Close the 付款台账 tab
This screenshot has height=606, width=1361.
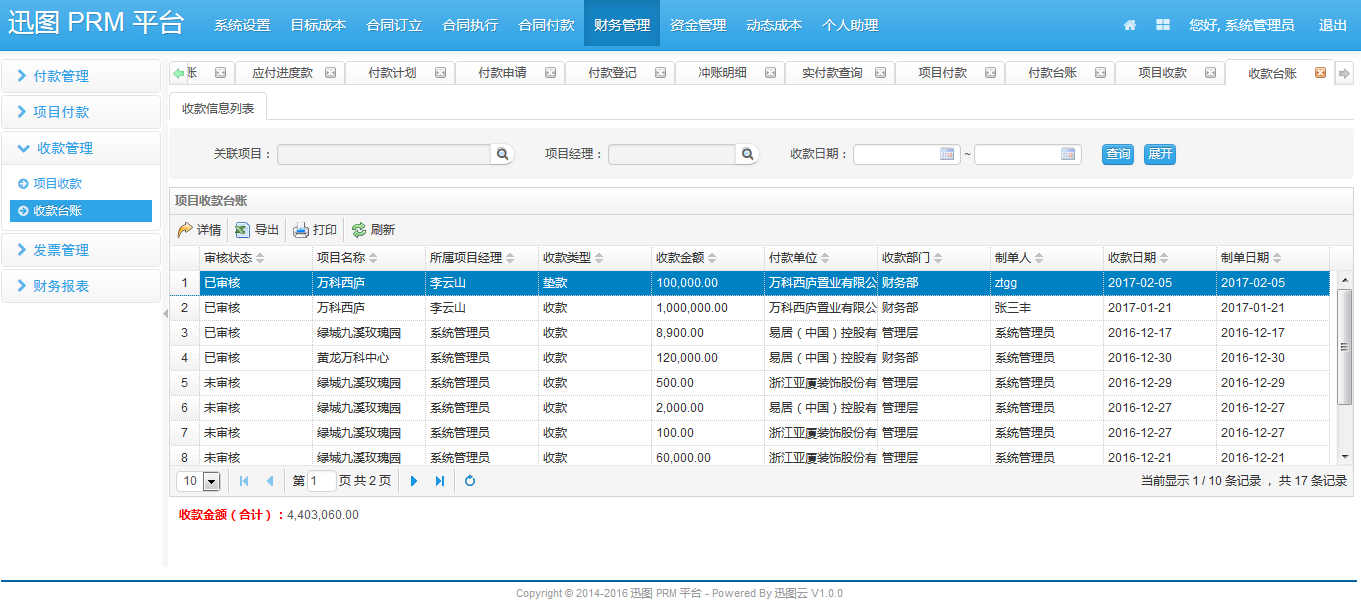pyautogui.click(x=1100, y=73)
